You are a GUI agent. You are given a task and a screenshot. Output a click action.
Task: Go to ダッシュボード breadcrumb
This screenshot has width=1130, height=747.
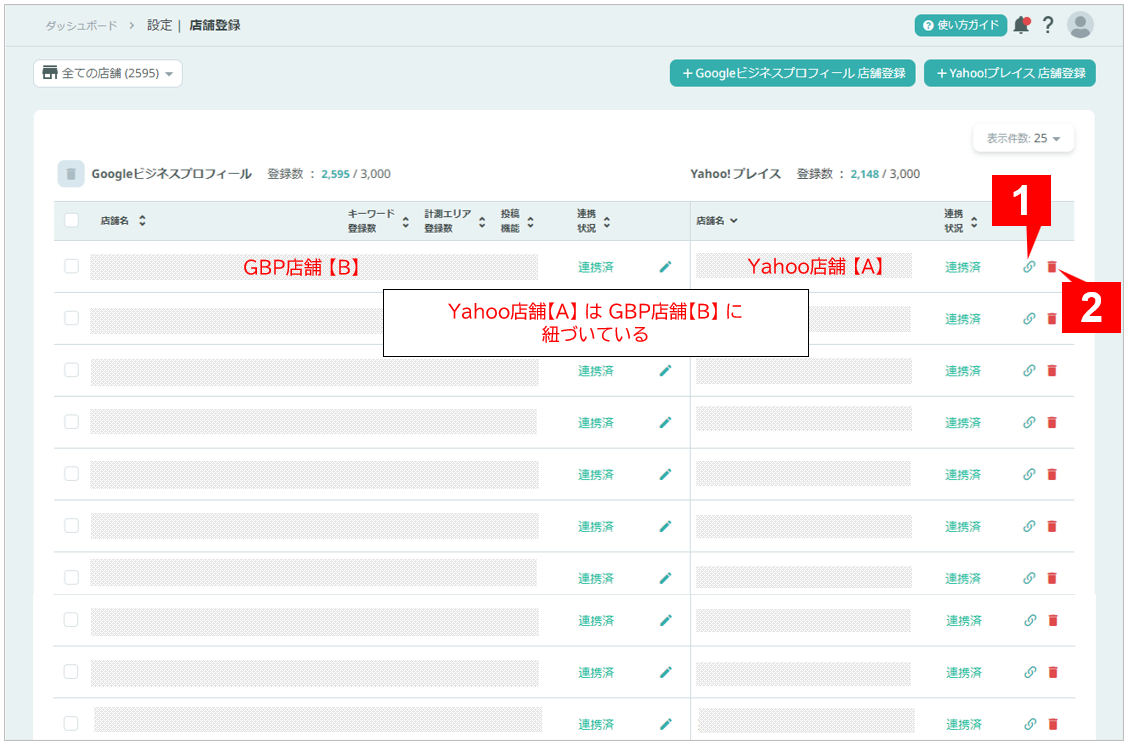81,25
